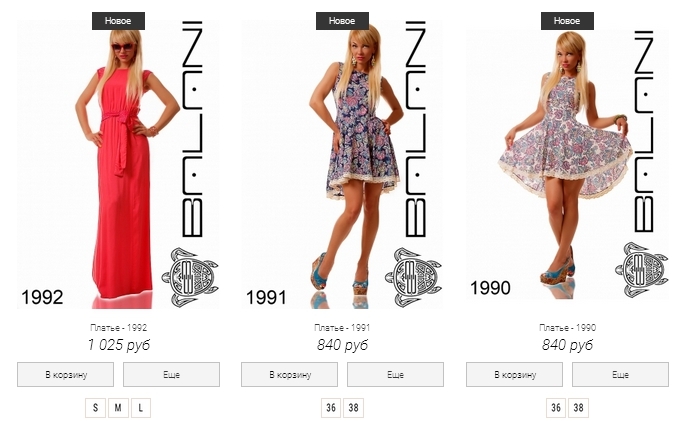693x421 pixels.
Task: Choose size 36 for dress 1990
Action: (556, 408)
